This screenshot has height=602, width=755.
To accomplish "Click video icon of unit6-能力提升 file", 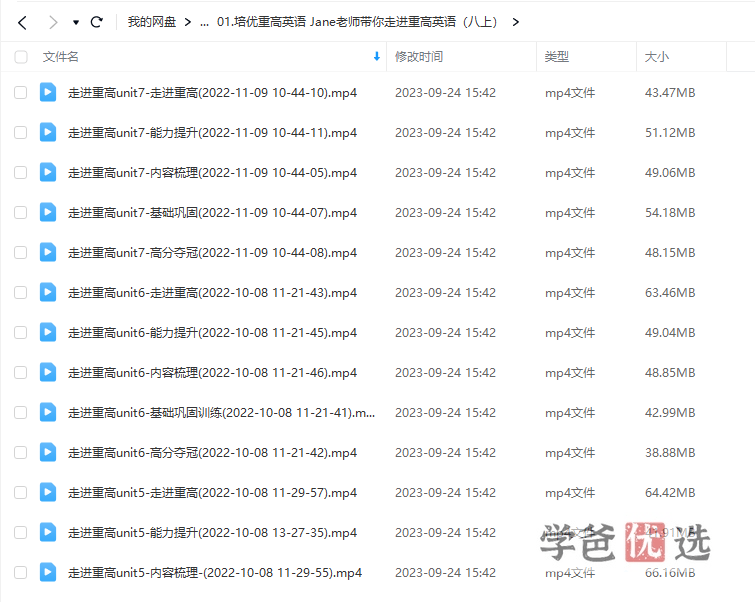I will pyautogui.click(x=48, y=332).
